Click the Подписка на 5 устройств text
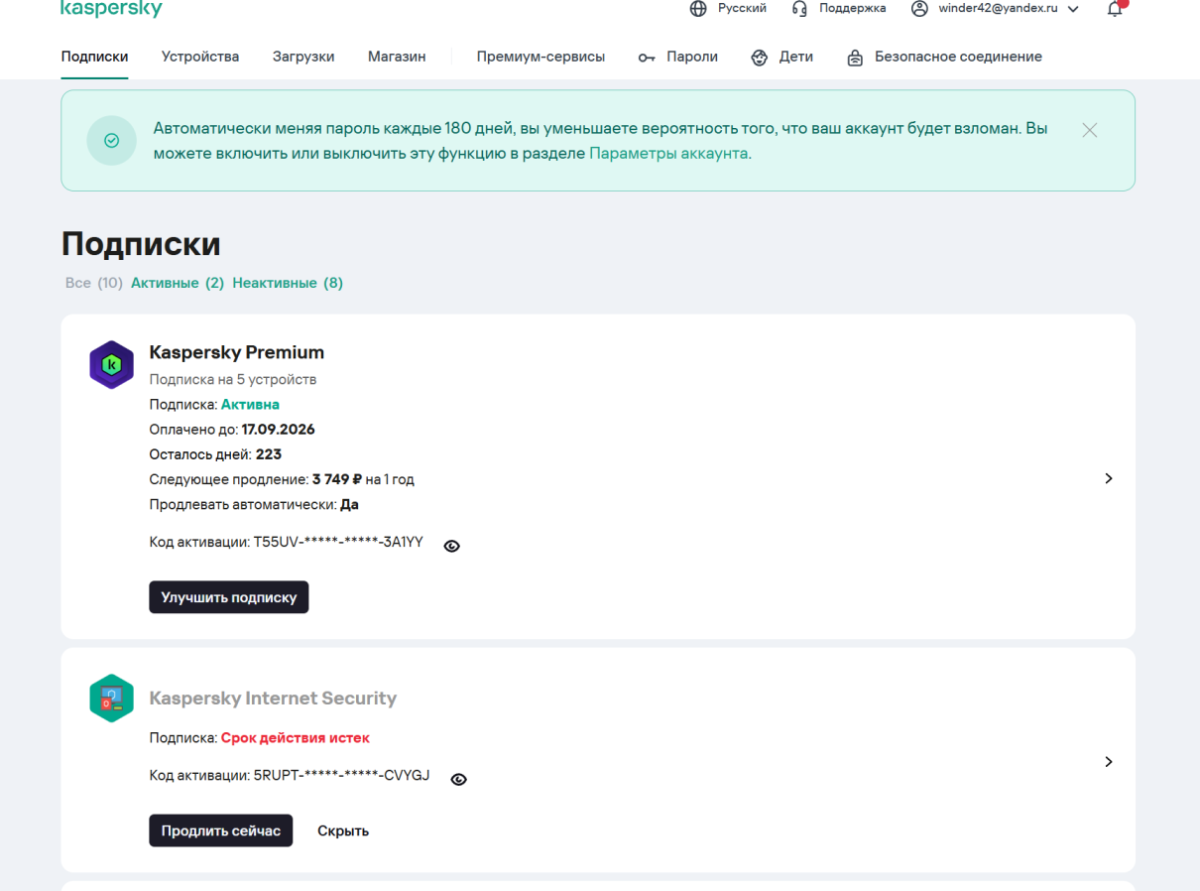 233,380
